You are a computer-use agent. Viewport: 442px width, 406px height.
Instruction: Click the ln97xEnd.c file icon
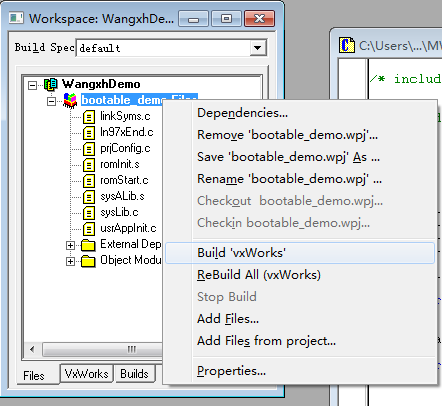(x=89, y=133)
